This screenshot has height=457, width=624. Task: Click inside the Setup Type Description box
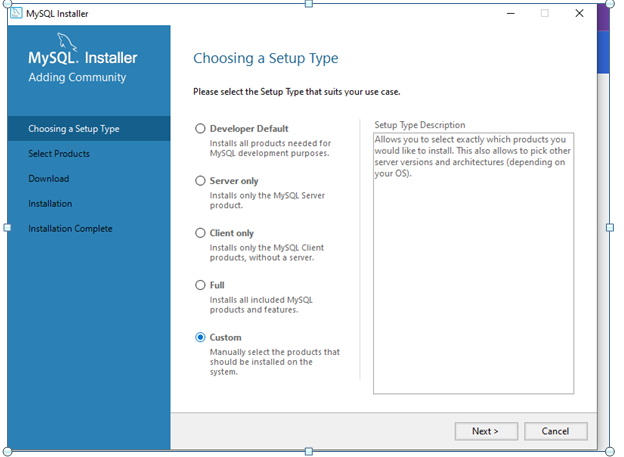point(474,263)
